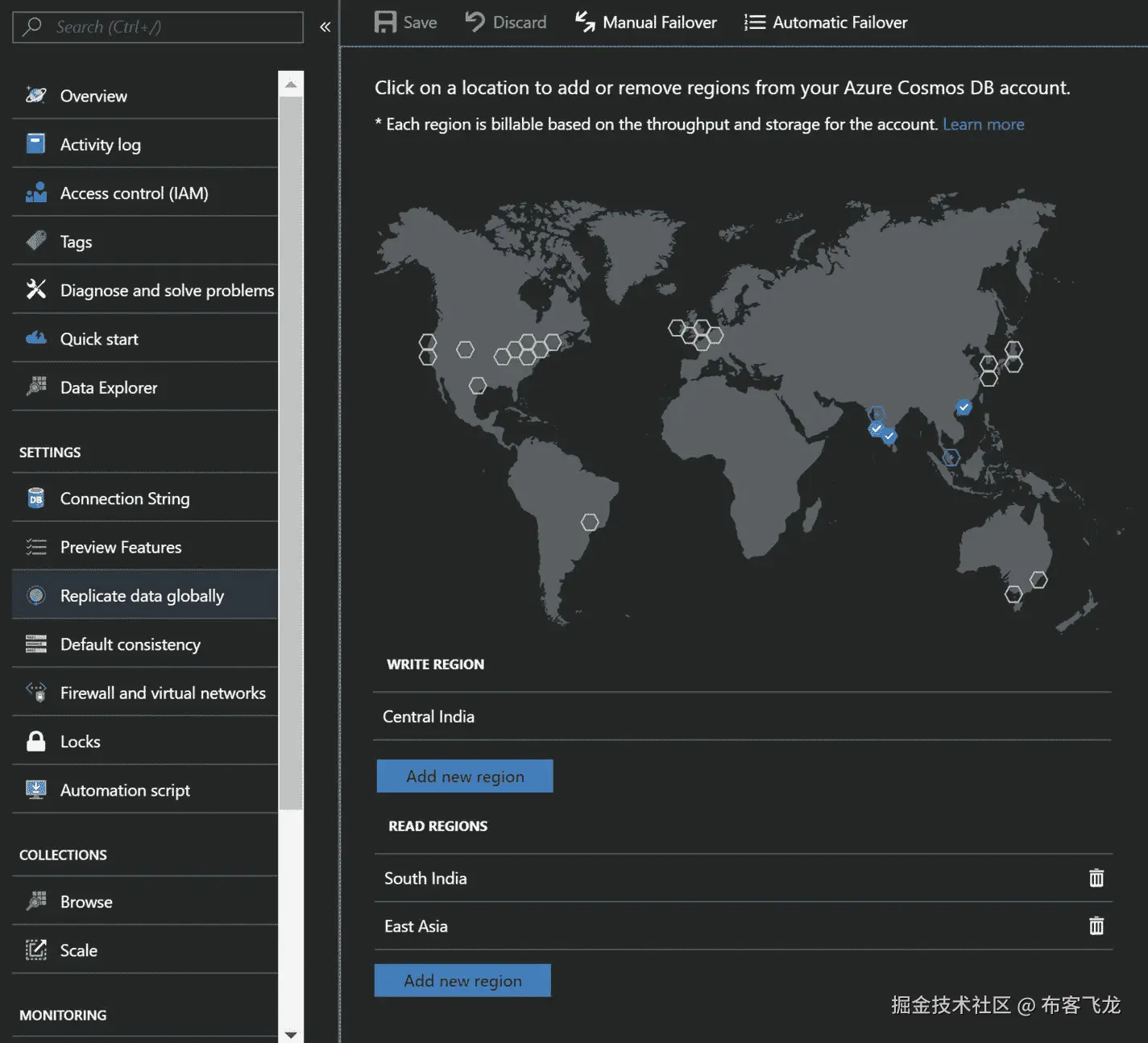Image resolution: width=1148 pixels, height=1043 pixels.
Task: Start a Manual Failover from the toolbar
Action: (x=645, y=22)
